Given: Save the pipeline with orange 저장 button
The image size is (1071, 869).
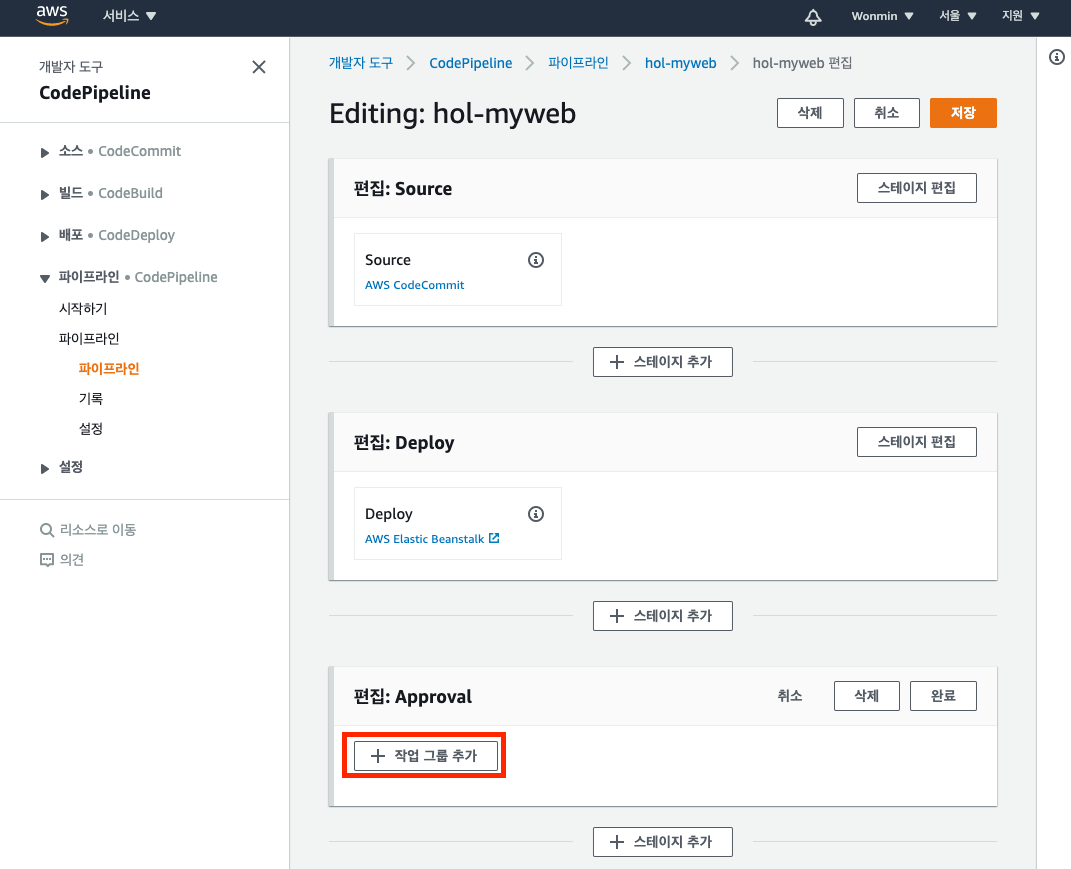Looking at the screenshot, I should click(963, 113).
